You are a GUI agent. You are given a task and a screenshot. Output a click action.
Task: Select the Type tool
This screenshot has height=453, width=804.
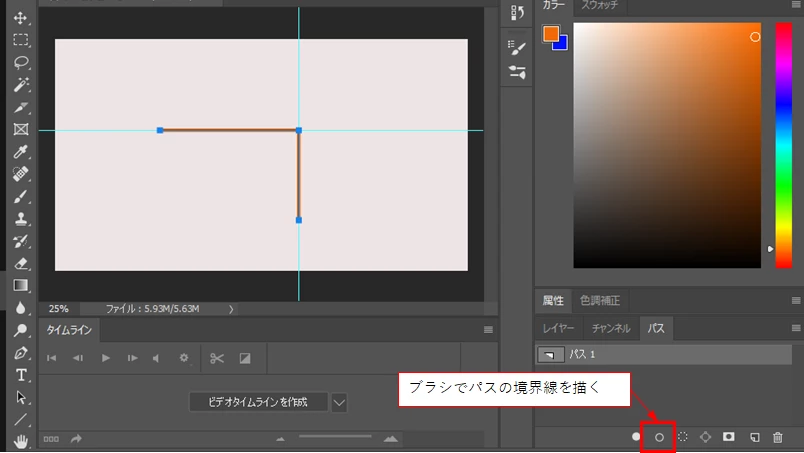tap(21, 375)
